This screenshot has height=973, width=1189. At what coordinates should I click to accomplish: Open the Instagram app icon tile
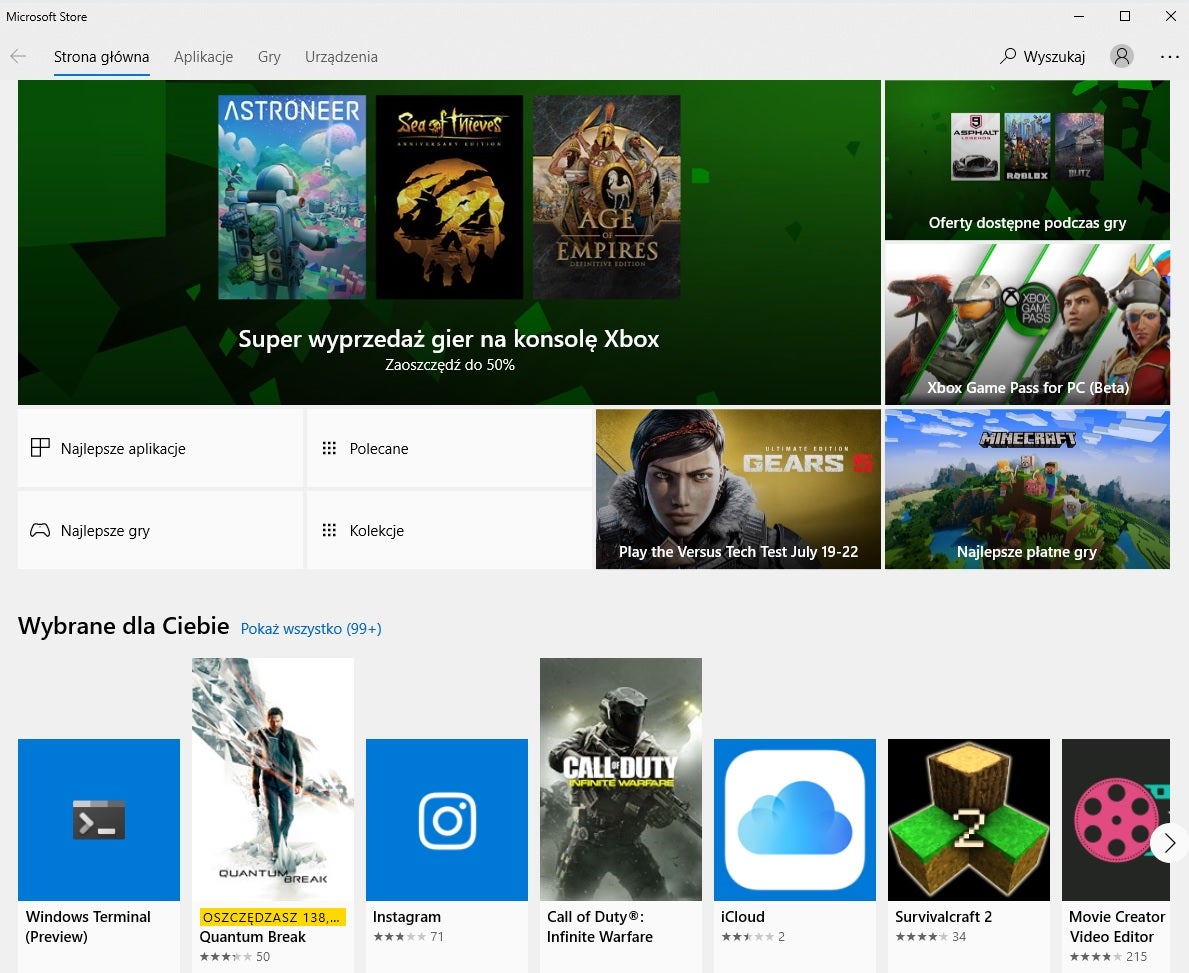pyautogui.click(x=447, y=820)
